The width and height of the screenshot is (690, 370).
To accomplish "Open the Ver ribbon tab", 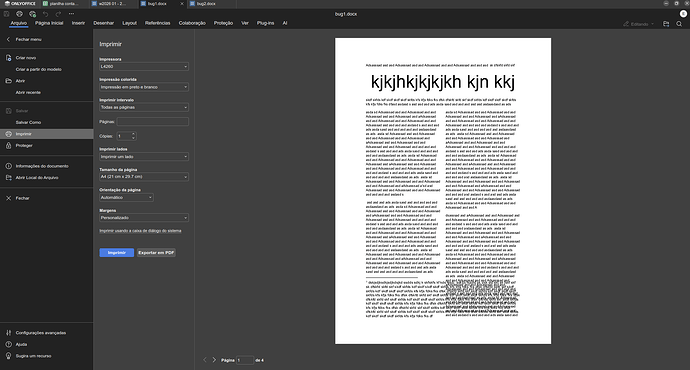I will [245, 23].
